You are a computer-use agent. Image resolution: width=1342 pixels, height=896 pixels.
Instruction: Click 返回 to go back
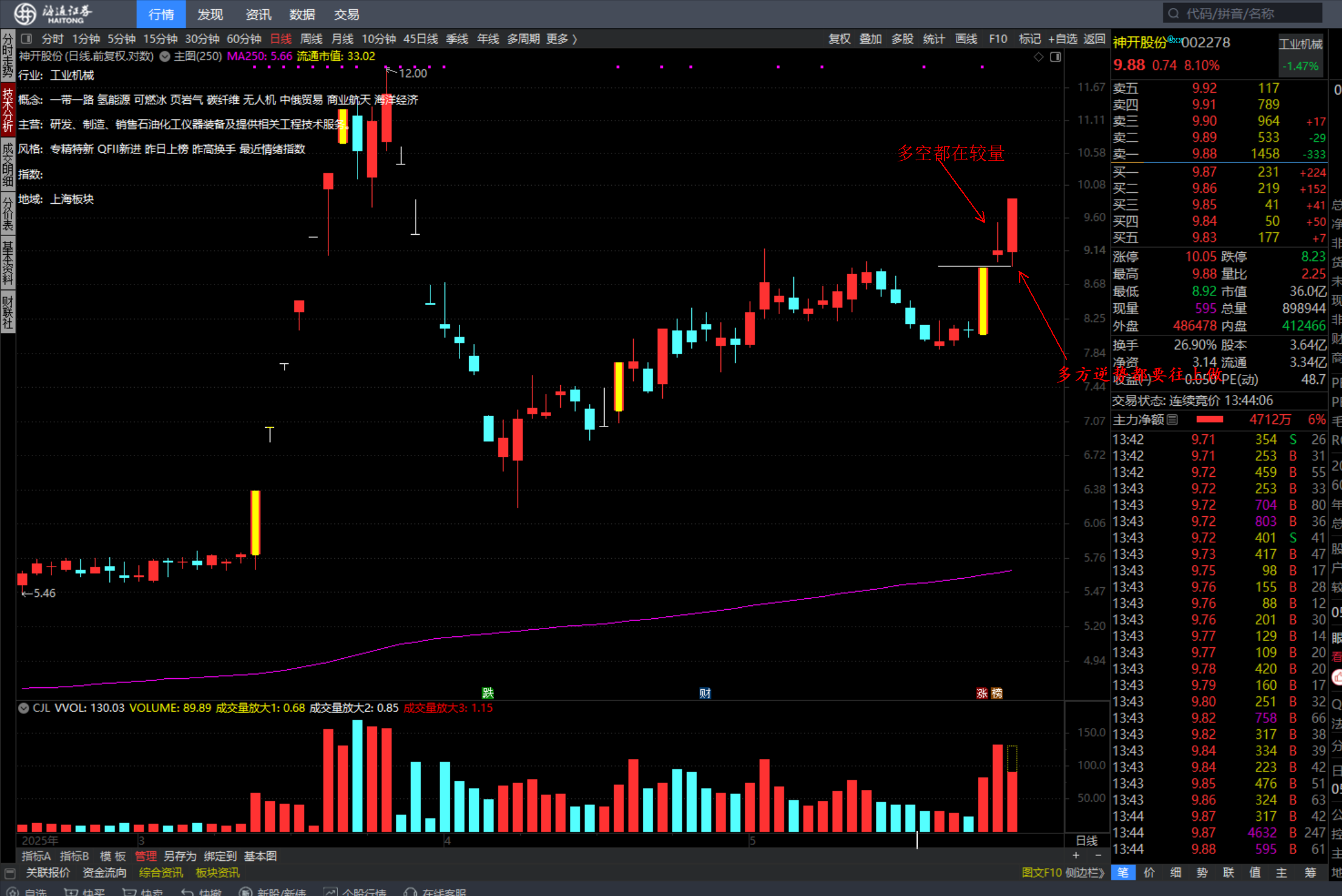point(1094,39)
